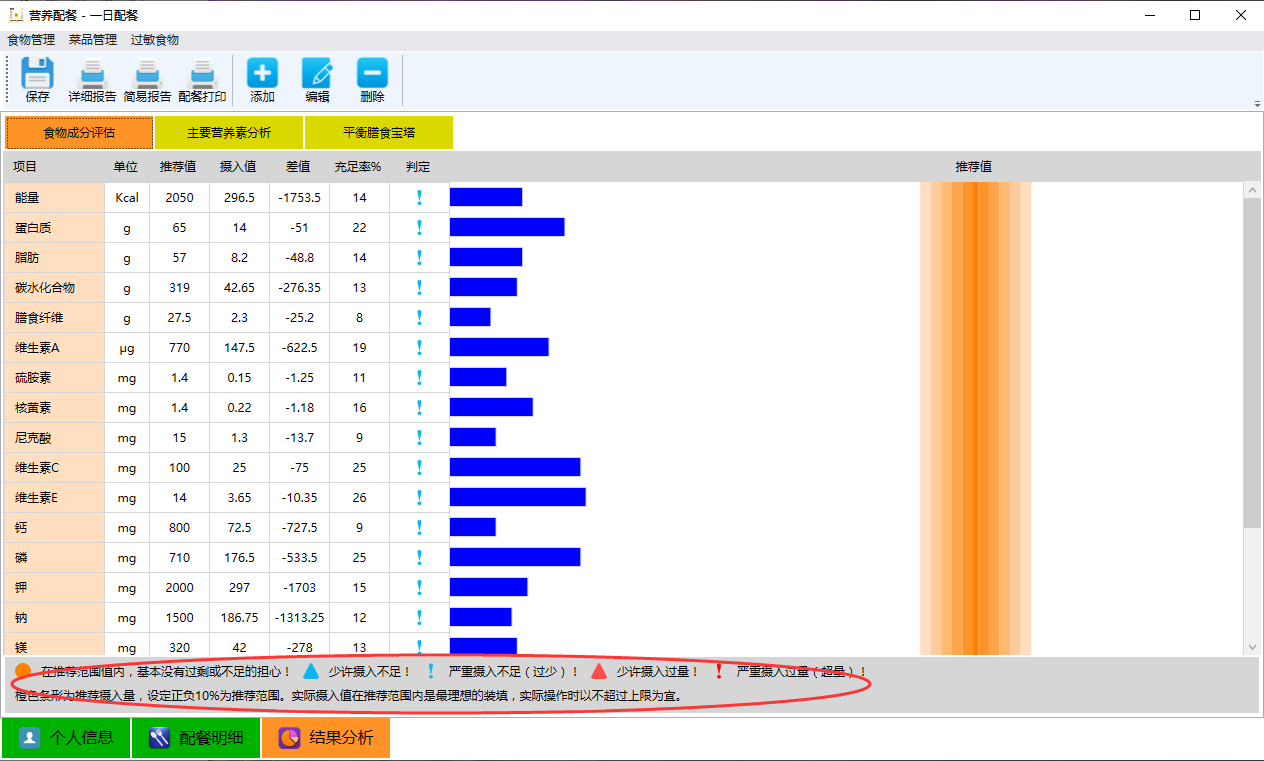1264x761 pixels.
Task: Click the toolbar overflow arrow at right
Action: (1256, 104)
